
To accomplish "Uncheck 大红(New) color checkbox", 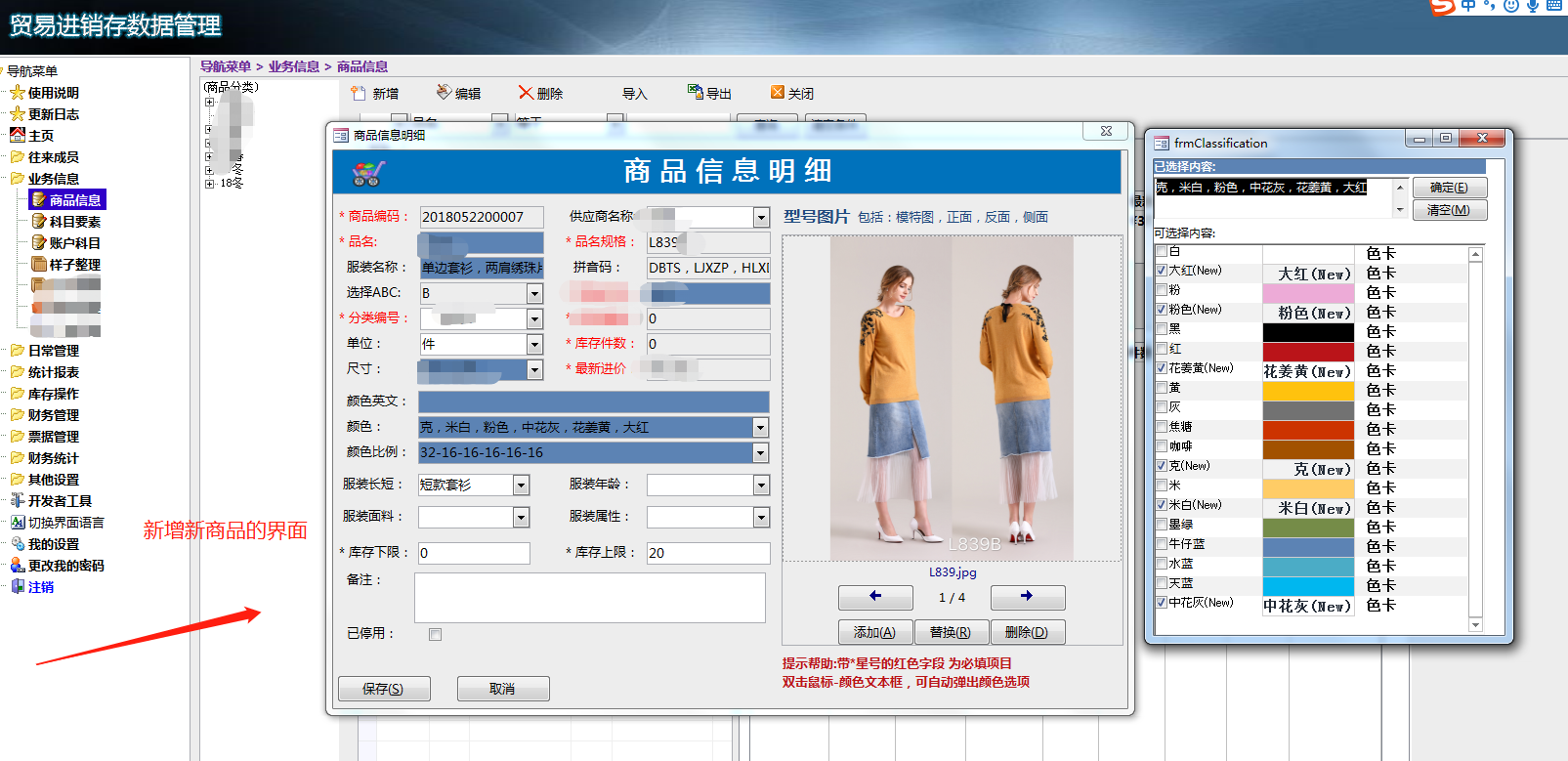I will coord(1162,271).
